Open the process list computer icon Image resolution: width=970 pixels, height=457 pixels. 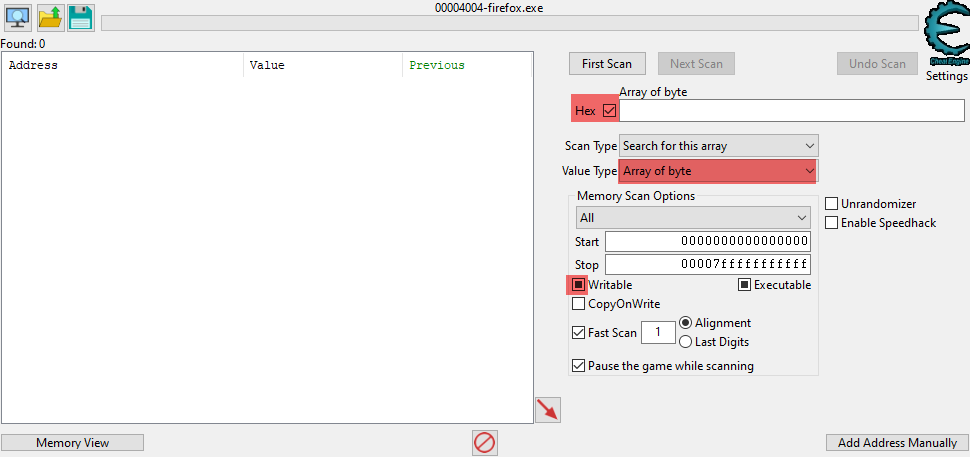(x=18, y=18)
